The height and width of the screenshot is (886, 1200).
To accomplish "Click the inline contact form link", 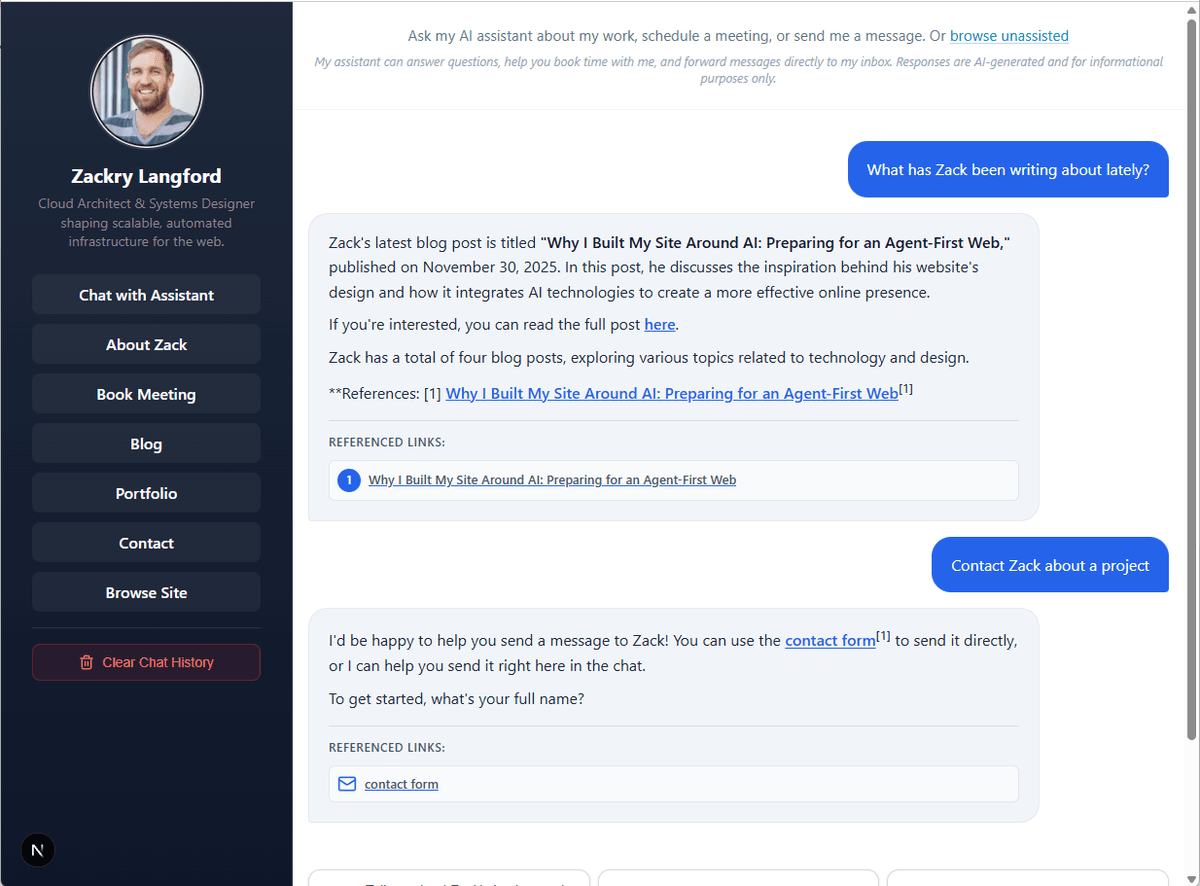I will tap(829, 641).
